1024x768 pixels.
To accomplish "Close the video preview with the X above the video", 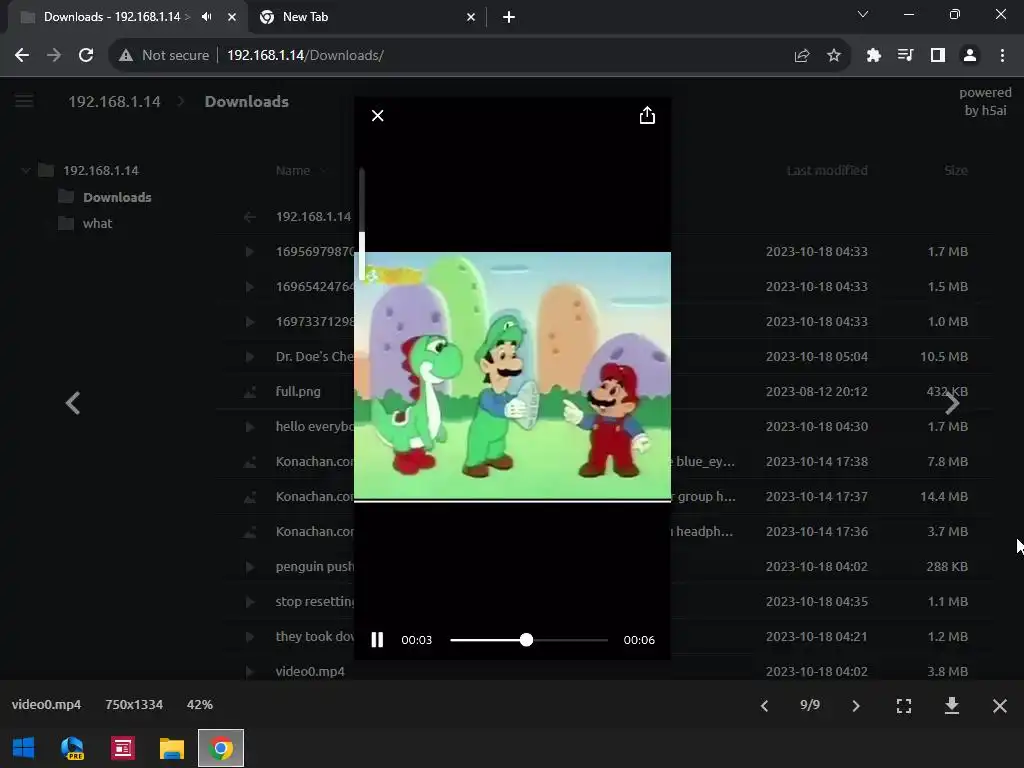I will [x=377, y=116].
